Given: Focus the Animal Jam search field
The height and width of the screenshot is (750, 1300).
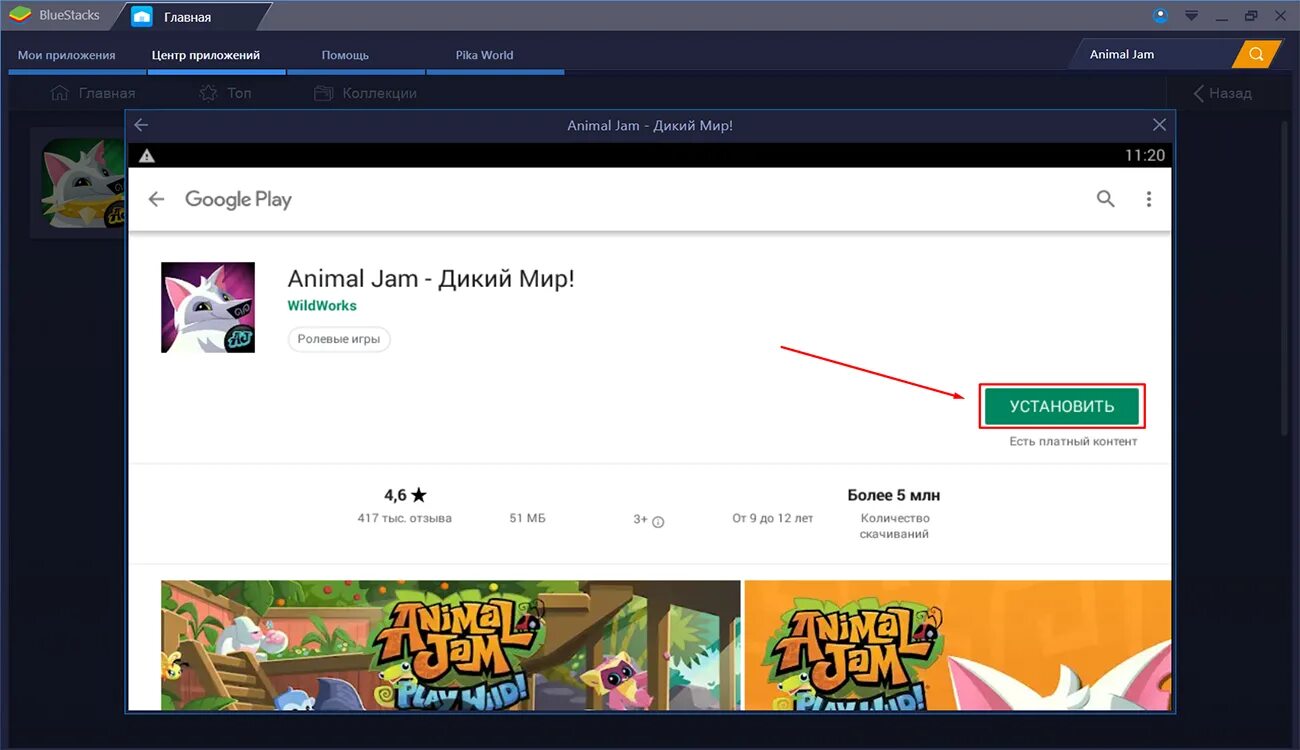Looking at the screenshot, I should (1155, 54).
